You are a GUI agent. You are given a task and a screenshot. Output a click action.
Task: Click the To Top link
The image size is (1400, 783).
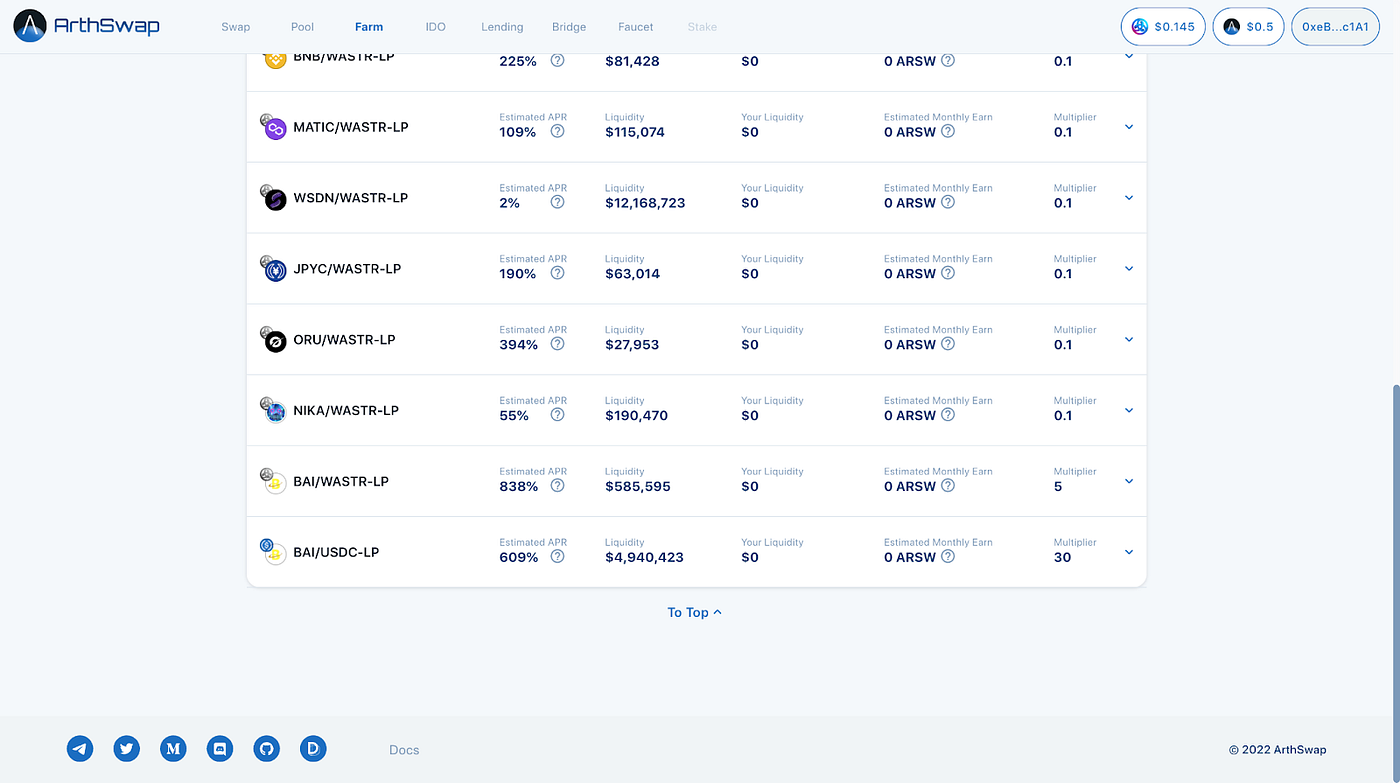pos(695,612)
